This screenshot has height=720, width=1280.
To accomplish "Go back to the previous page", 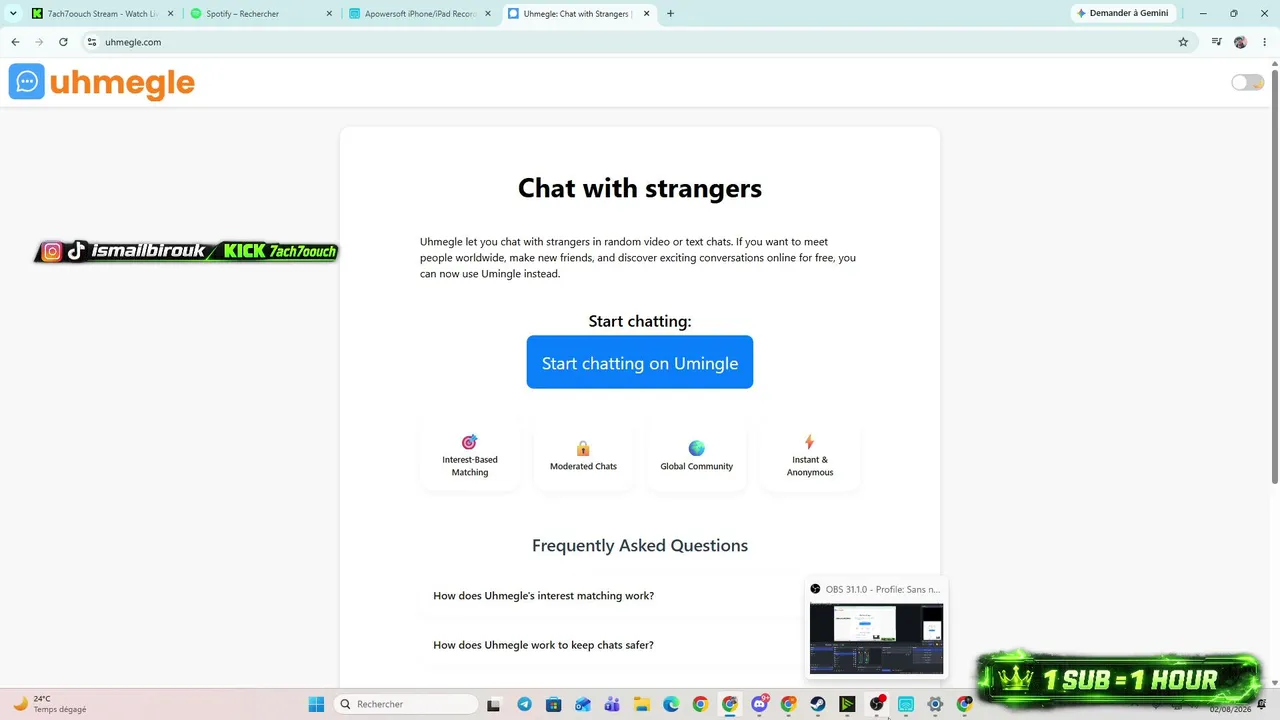I will click(x=15, y=42).
